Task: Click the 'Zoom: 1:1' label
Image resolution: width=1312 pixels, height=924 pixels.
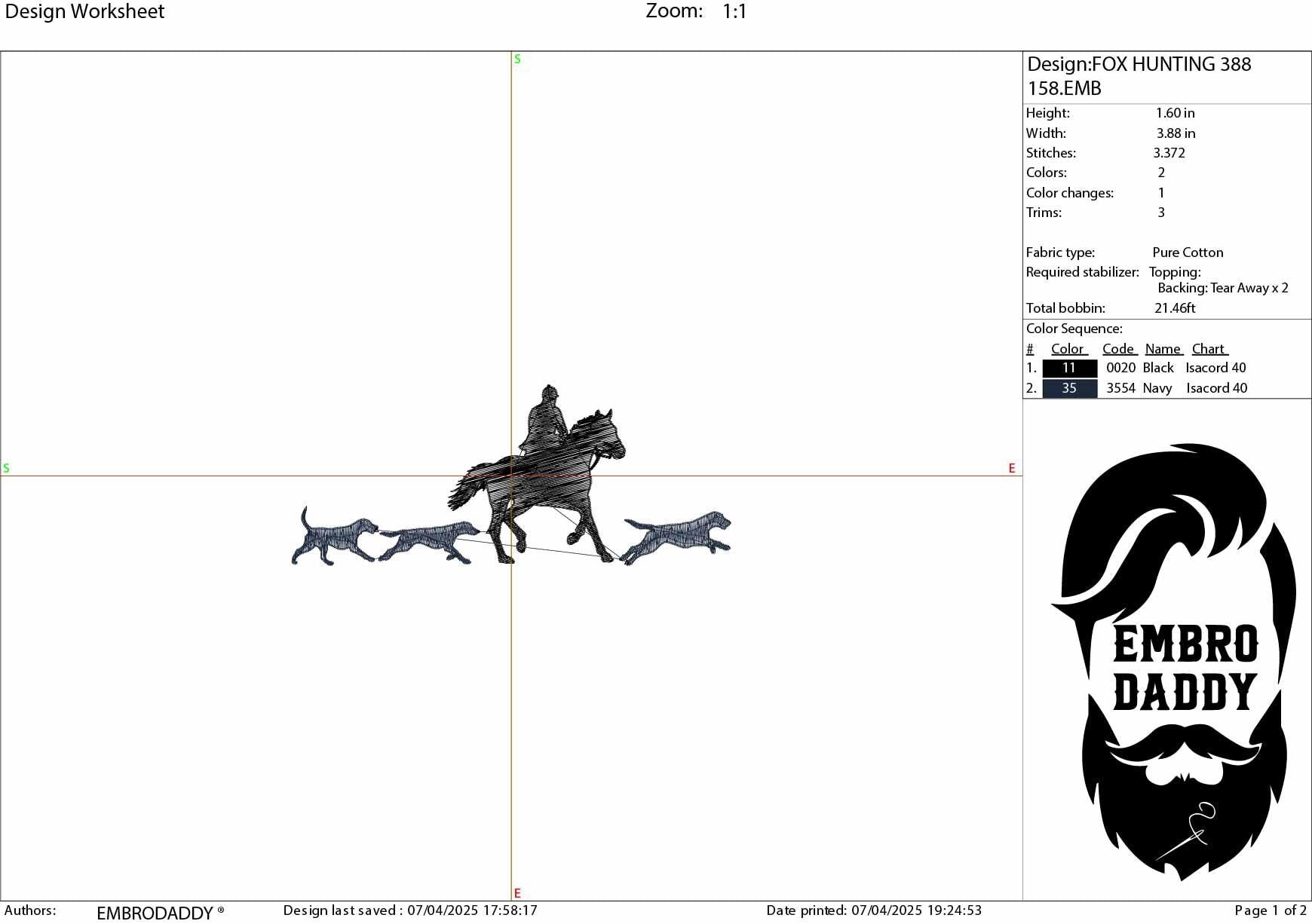Action: [696, 11]
